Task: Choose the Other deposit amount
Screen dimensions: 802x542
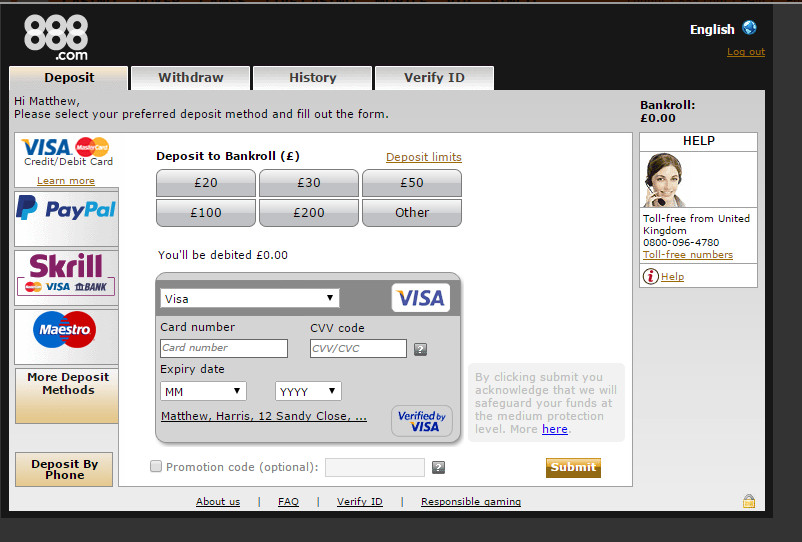Action: tap(412, 213)
